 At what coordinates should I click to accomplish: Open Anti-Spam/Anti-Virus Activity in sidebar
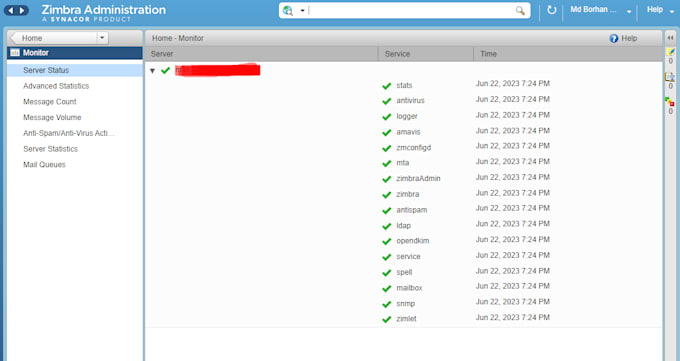69,133
